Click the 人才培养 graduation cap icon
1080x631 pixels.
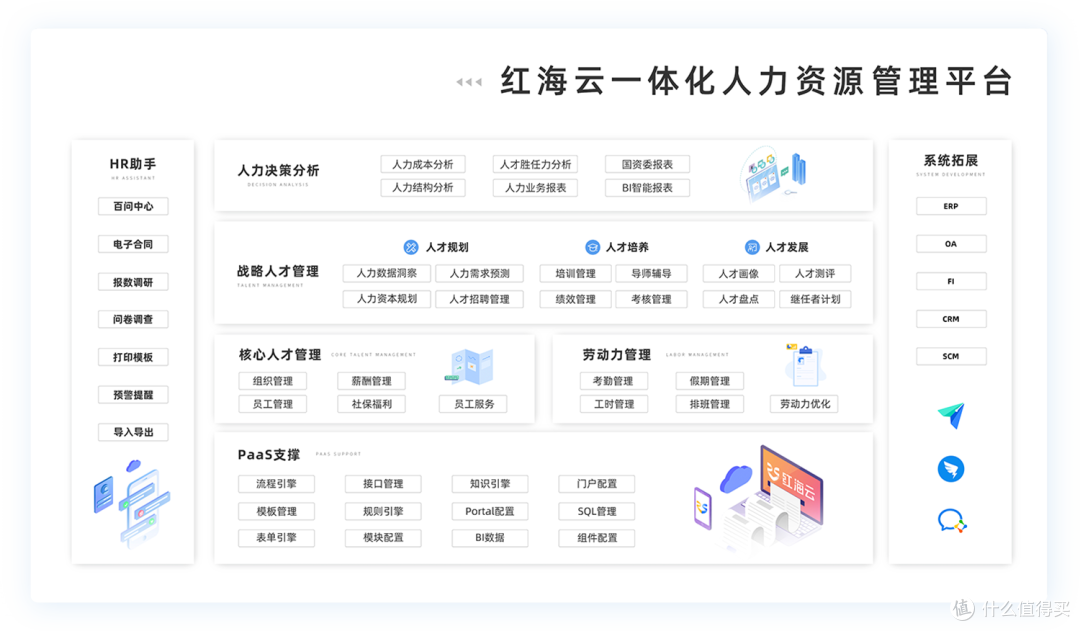[592, 247]
